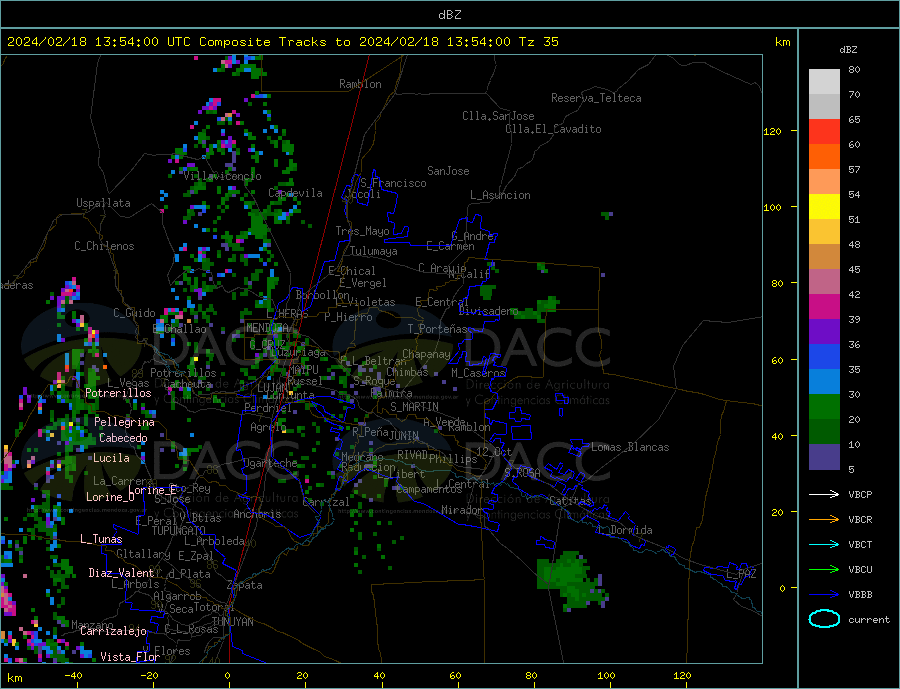Click the white Diaz_Valent label

click(121, 573)
